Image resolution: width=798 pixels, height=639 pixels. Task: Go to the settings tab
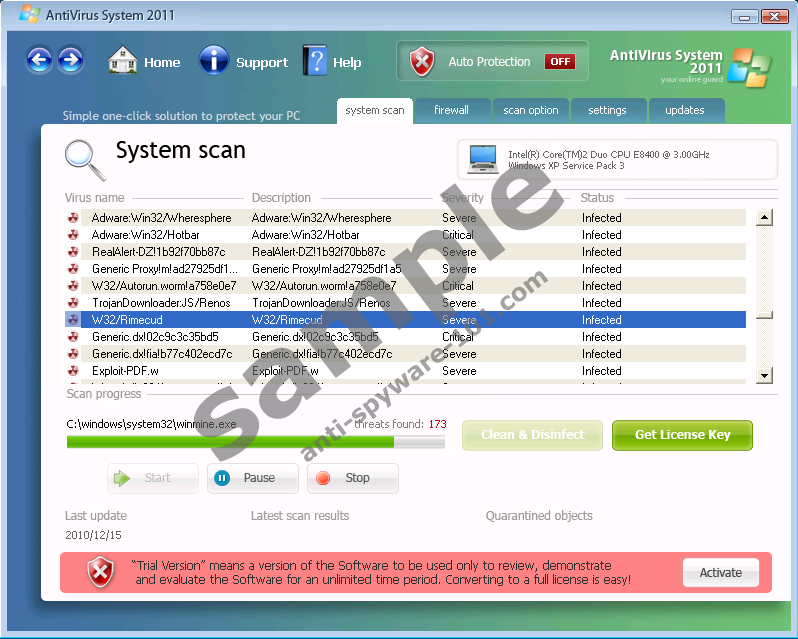pos(607,110)
